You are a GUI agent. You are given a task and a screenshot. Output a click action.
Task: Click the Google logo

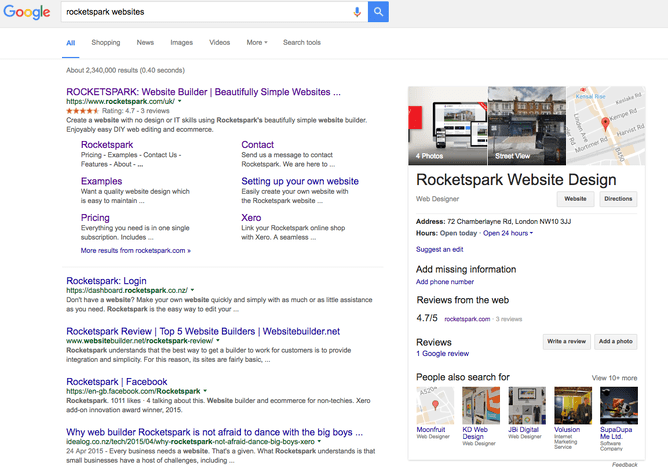27,13
